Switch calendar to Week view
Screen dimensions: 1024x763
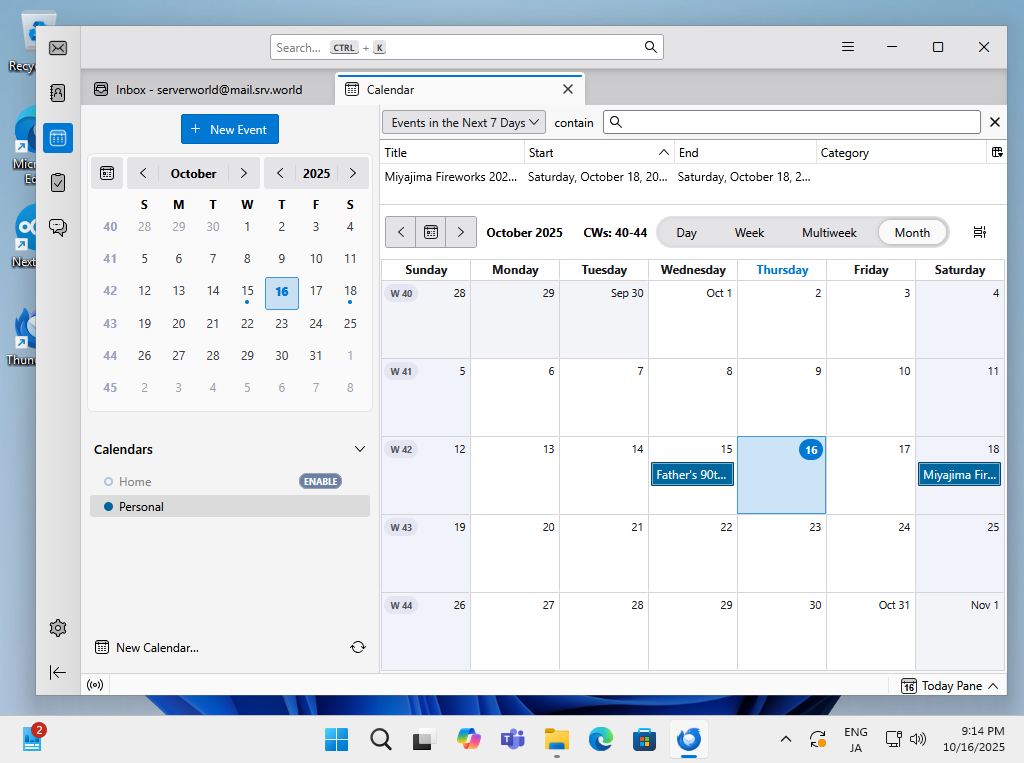(749, 232)
